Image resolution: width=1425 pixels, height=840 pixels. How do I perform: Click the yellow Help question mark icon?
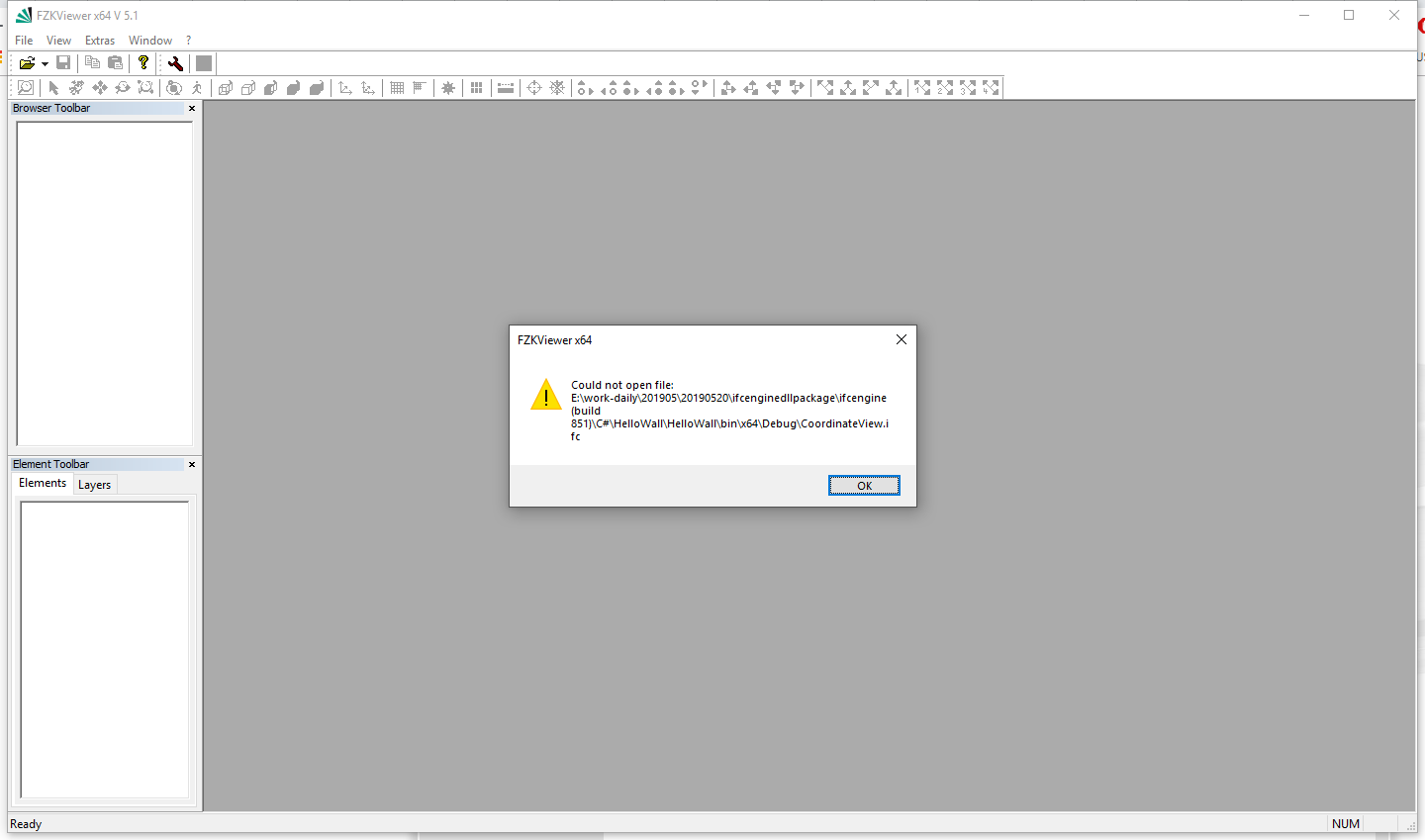(x=143, y=62)
